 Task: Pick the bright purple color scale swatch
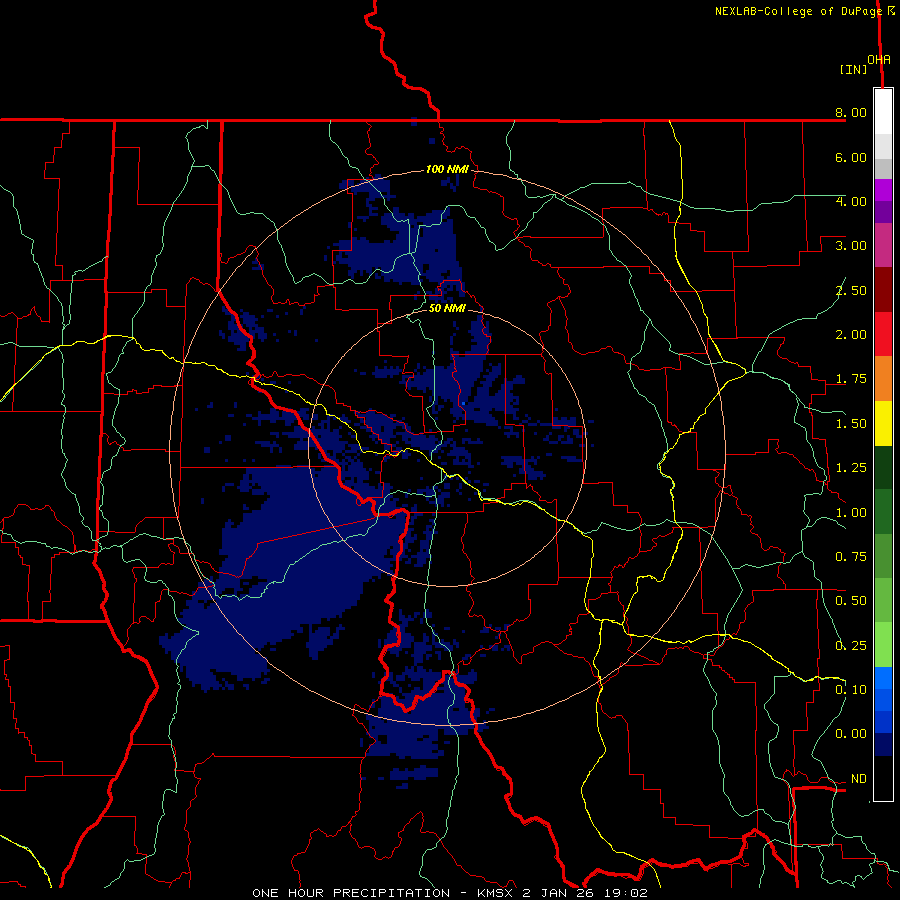(x=883, y=190)
